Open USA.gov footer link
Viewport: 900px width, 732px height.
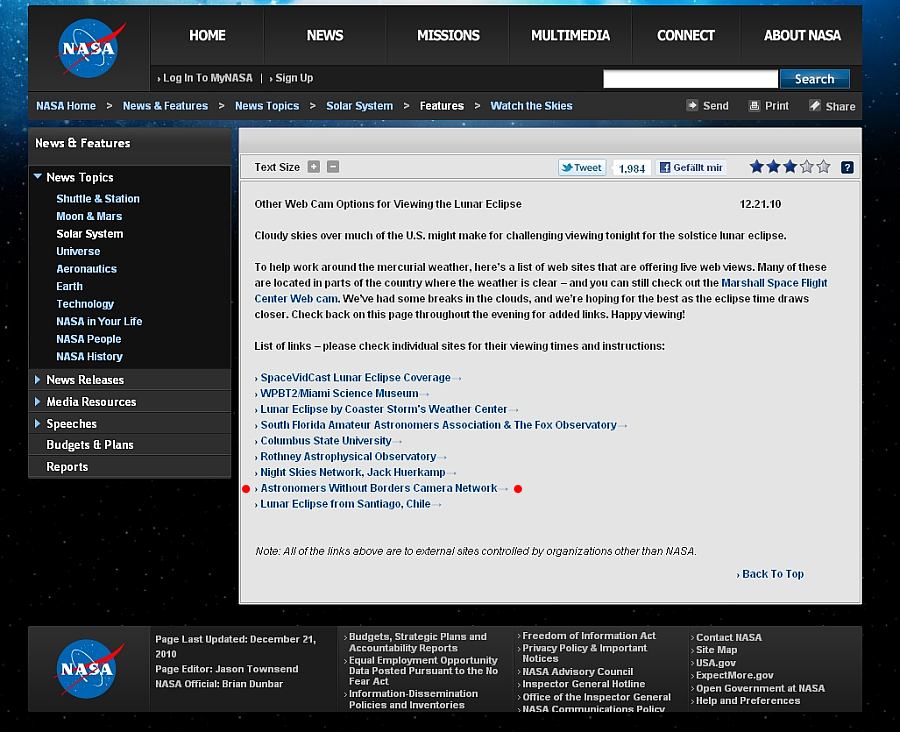coord(716,663)
